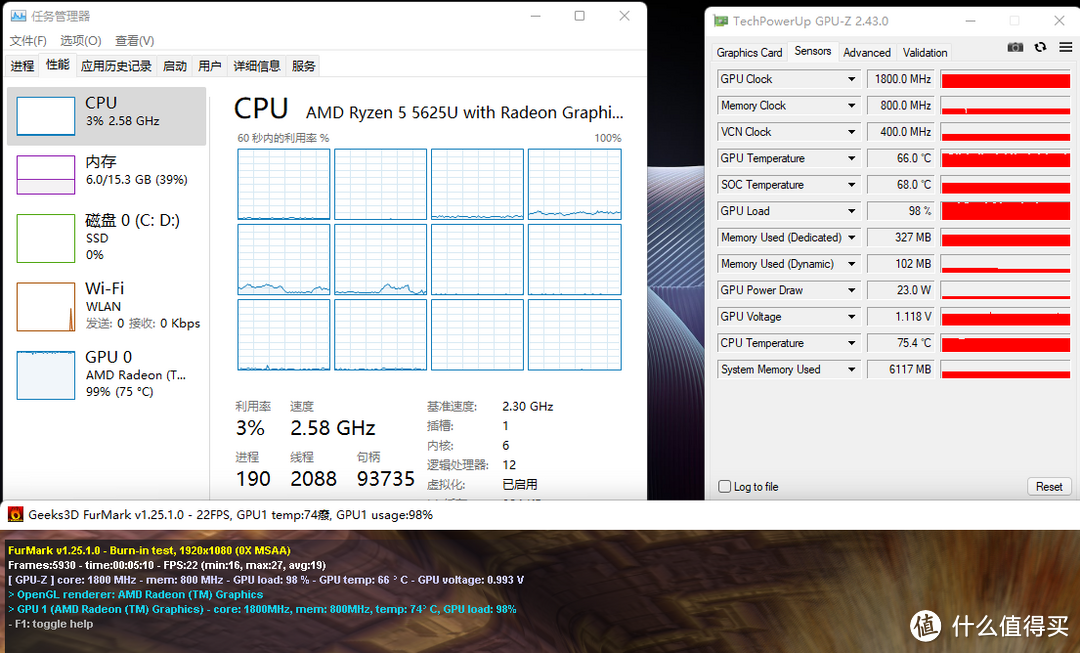The height and width of the screenshot is (653, 1080).
Task: Maximize the Task Manager window
Action: 580,16
